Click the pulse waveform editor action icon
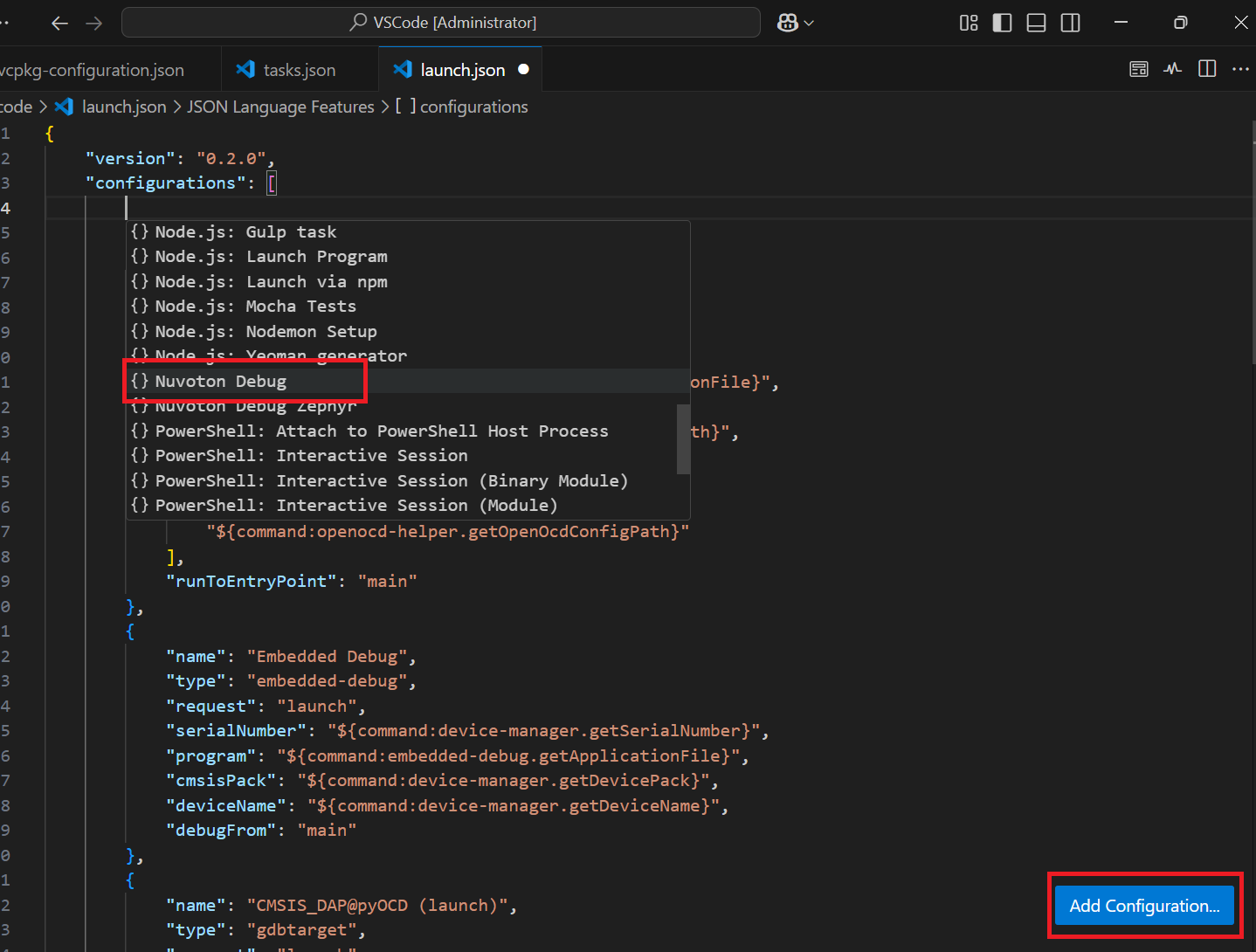 (x=1173, y=69)
